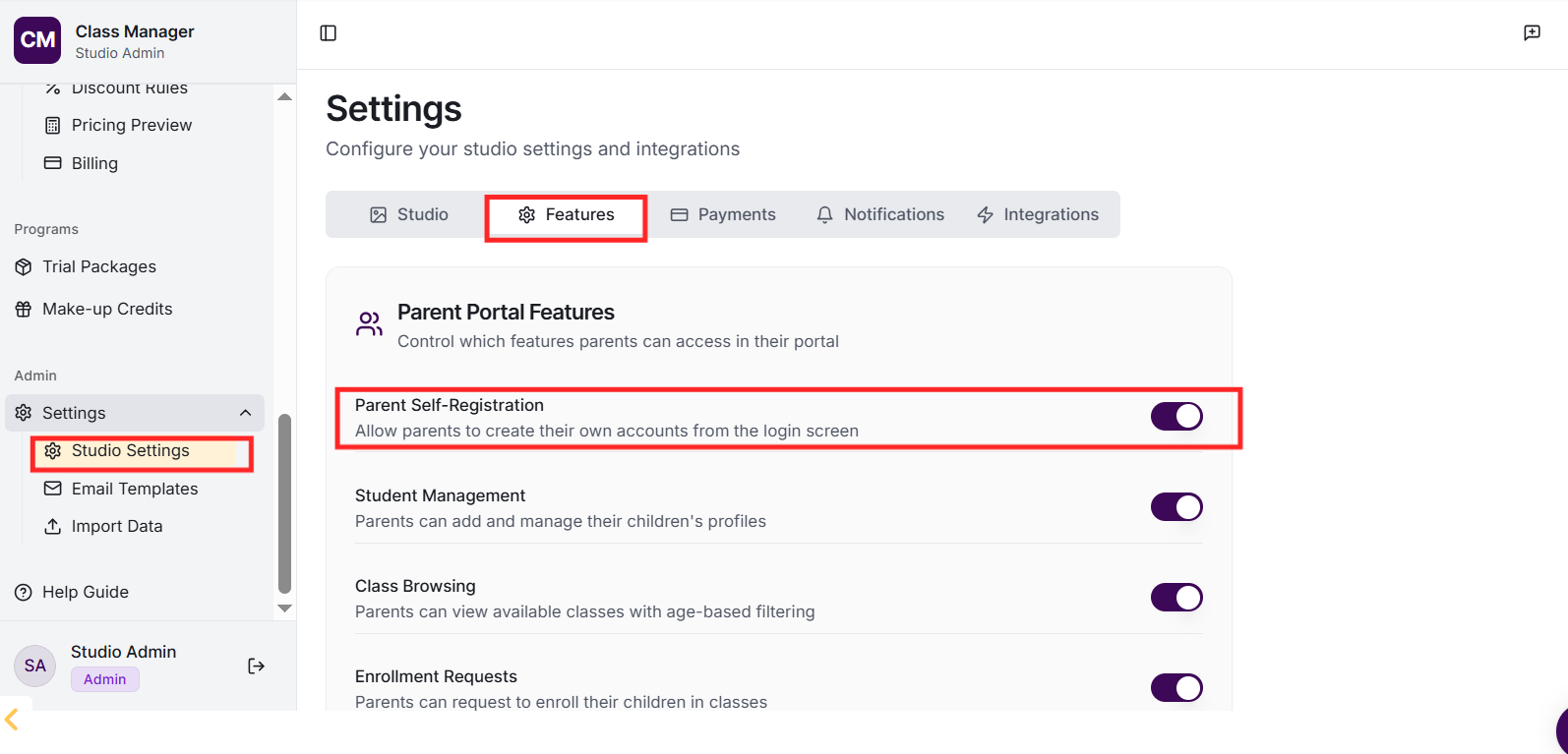Click the CM Class Manager logo

[37, 40]
